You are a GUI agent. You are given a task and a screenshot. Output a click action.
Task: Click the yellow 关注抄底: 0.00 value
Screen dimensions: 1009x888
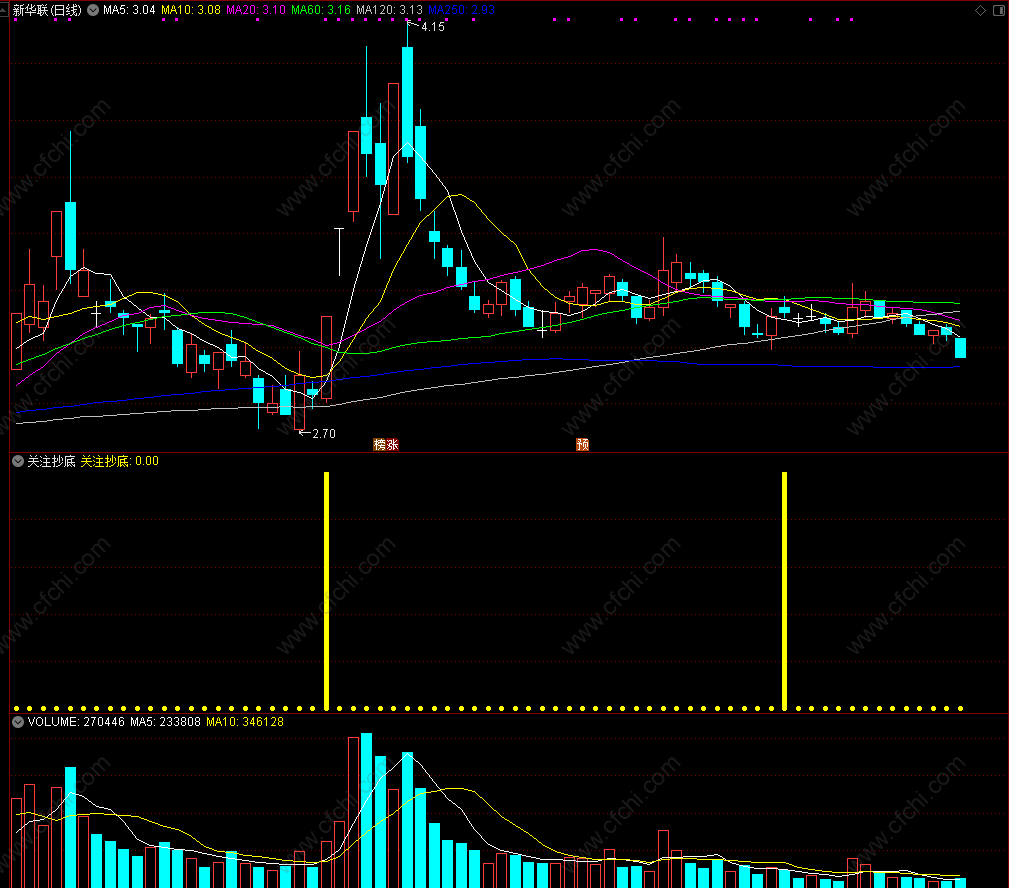pos(120,461)
